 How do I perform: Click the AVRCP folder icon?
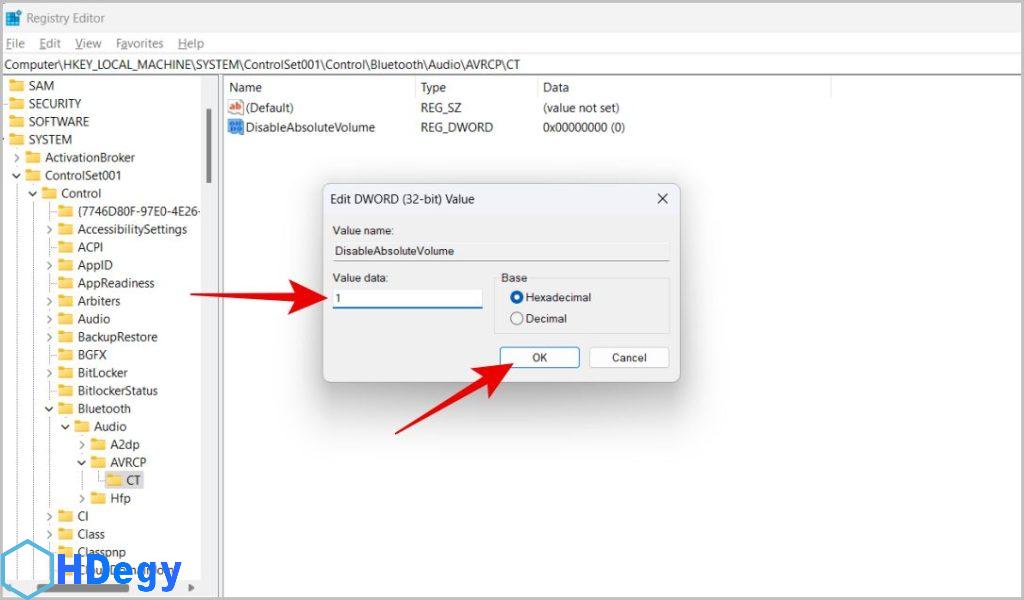[98, 462]
